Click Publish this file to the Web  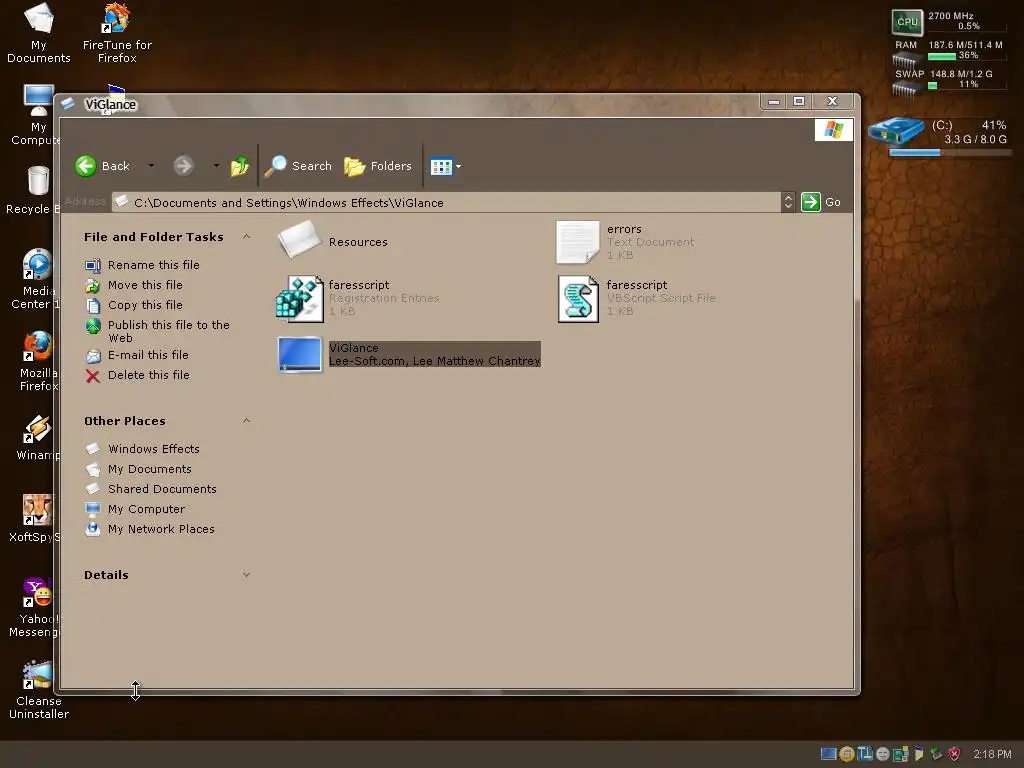[168, 331]
